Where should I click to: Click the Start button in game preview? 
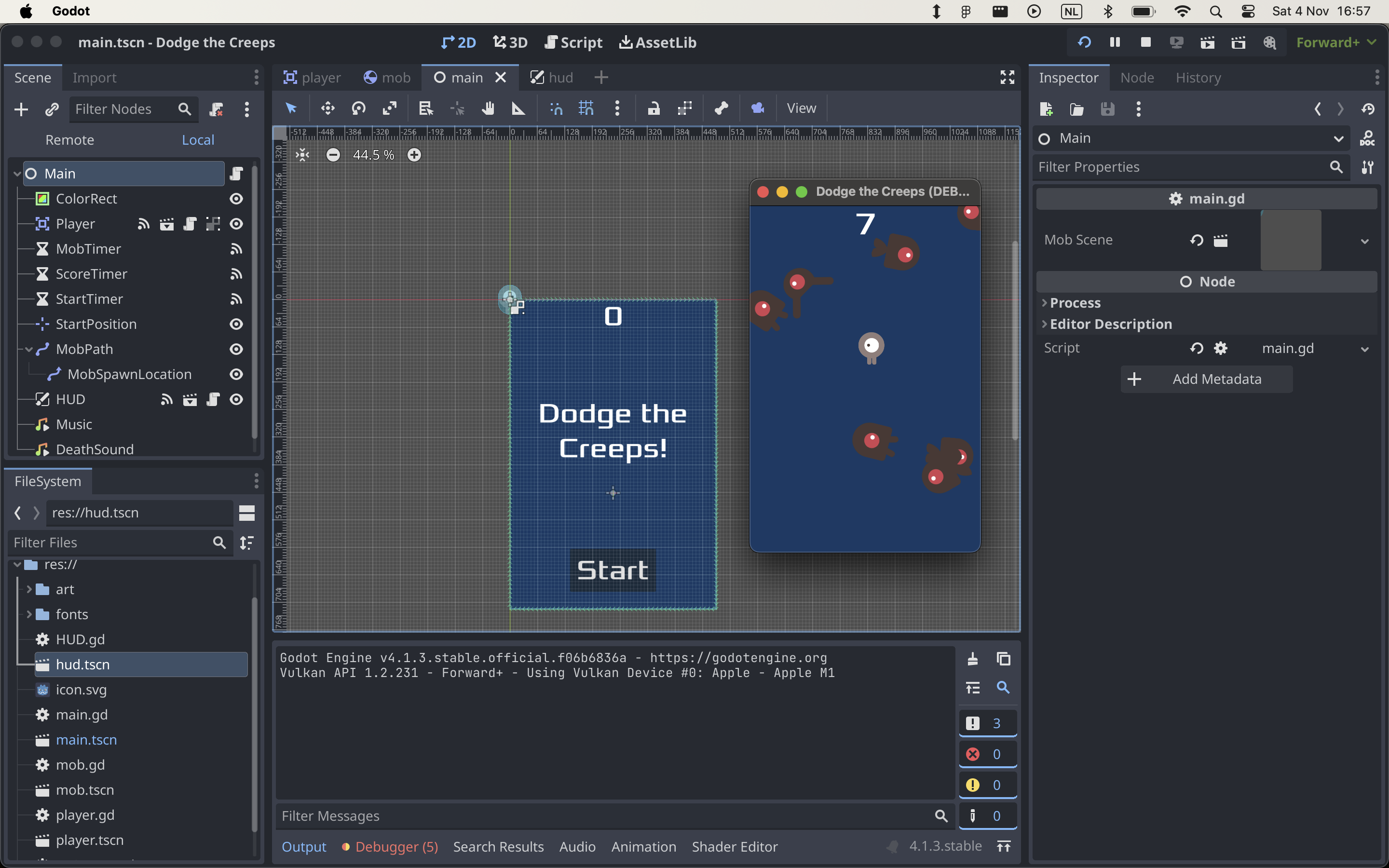tap(612, 569)
